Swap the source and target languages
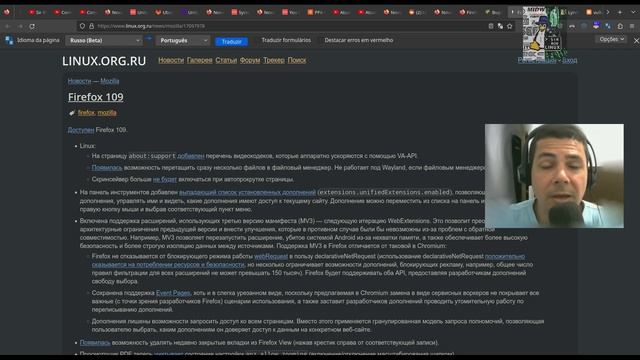 tap(149, 38)
